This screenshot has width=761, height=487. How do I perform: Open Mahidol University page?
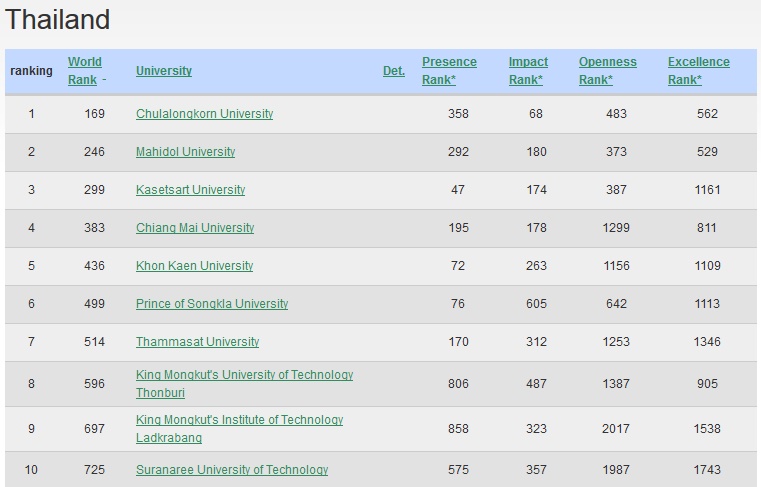coord(185,152)
